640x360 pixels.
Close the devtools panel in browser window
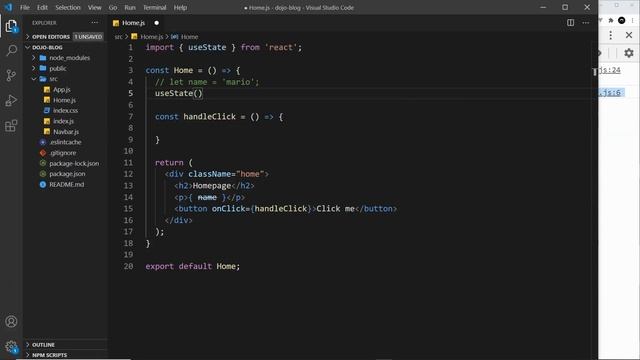[x=629, y=35]
